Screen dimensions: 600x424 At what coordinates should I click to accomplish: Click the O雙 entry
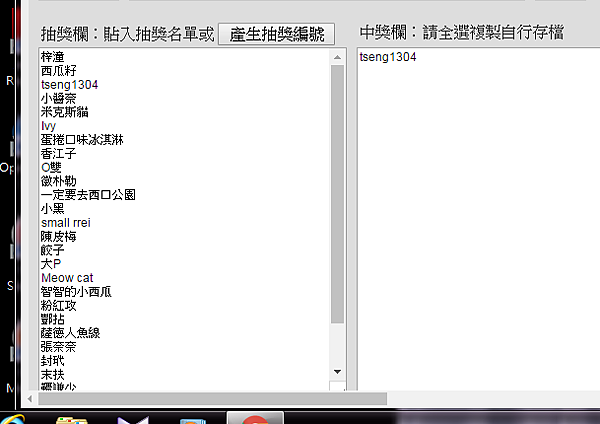51,167
